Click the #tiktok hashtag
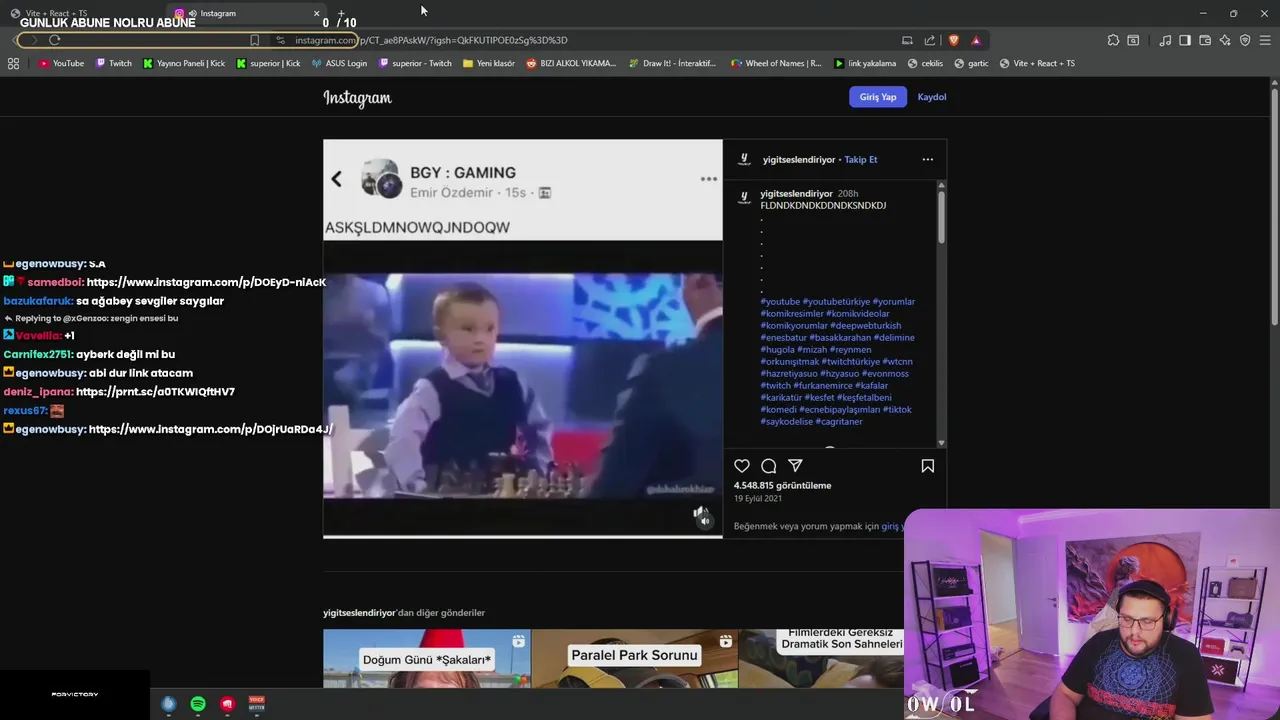1280x720 pixels. click(x=897, y=410)
